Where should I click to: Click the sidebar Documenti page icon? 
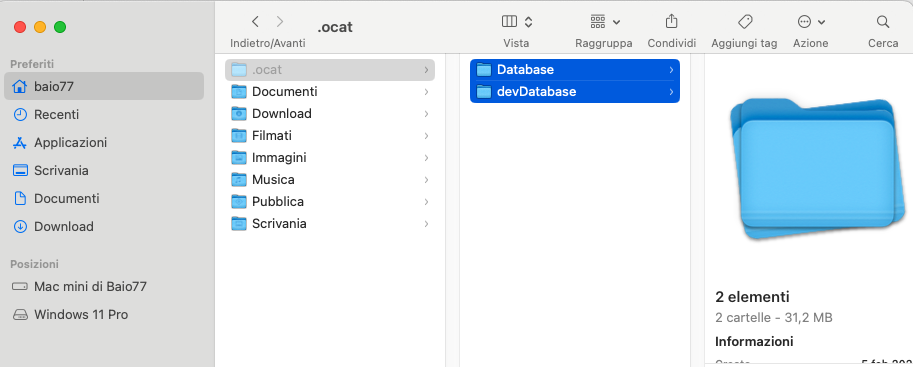(x=20, y=198)
